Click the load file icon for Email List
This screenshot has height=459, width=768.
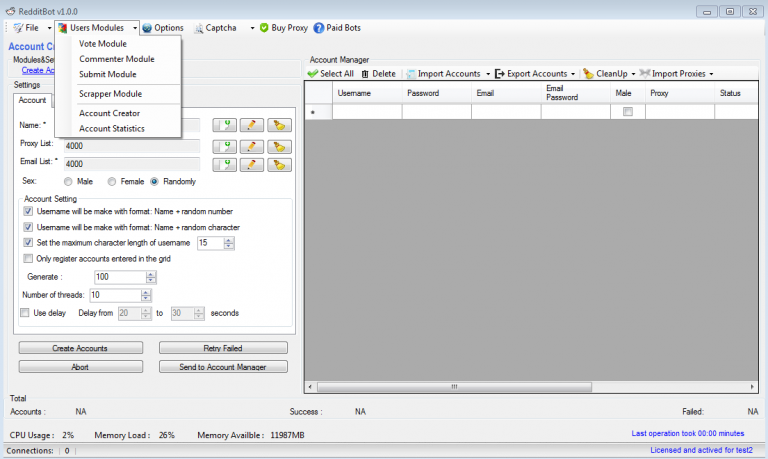click(225, 164)
